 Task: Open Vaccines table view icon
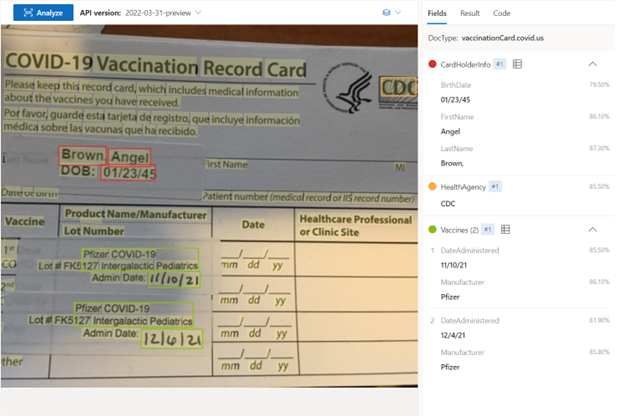point(505,229)
